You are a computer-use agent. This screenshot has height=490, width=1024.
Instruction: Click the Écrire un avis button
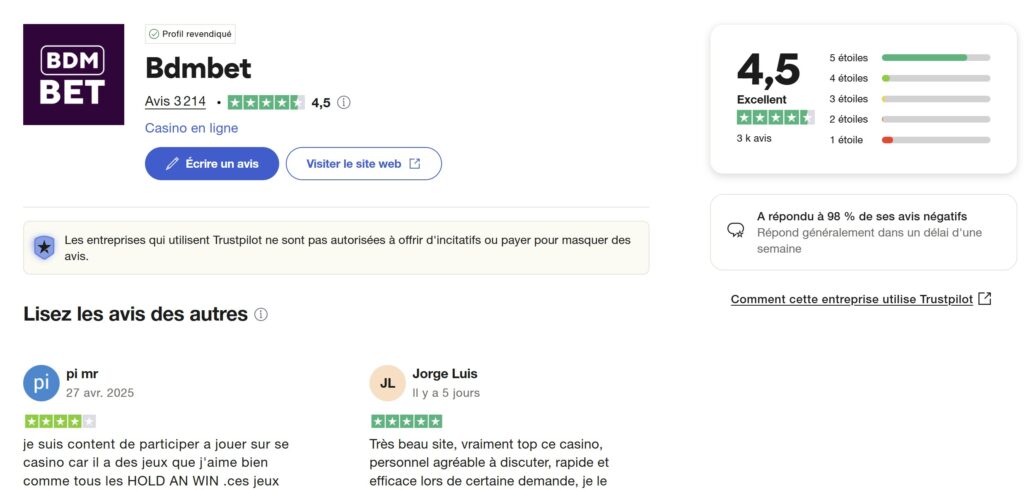click(212, 163)
